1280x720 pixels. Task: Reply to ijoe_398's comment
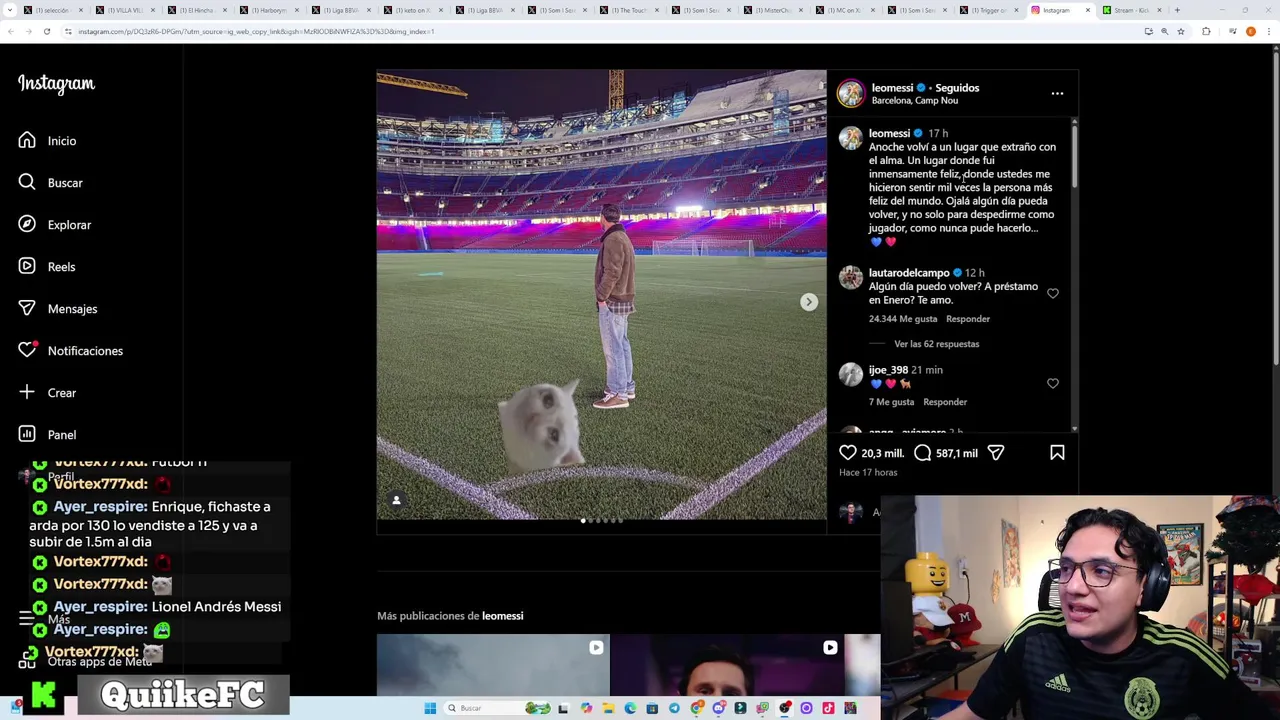[x=945, y=402]
